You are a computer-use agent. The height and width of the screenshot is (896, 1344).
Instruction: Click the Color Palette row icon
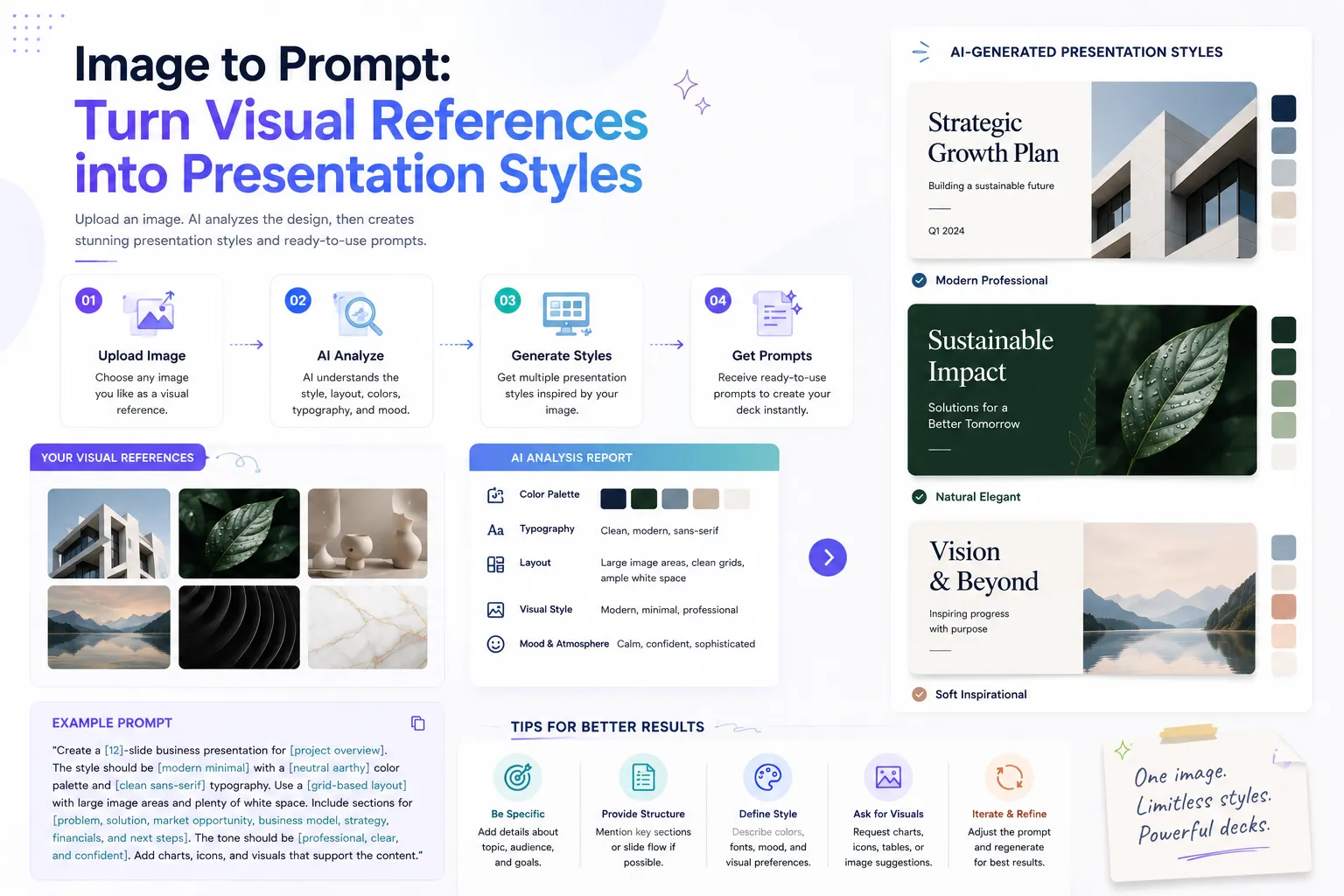(495, 495)
